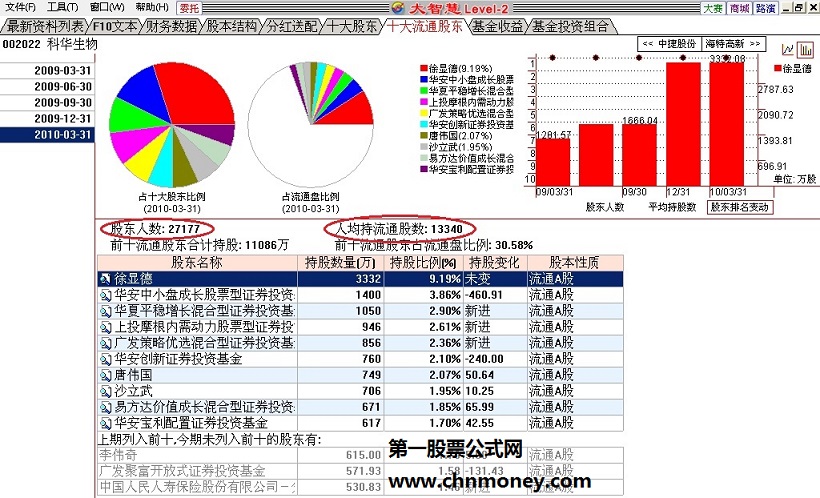Switch to 基金收益 tab
Screen dimensions: 820x498
(x=497, y=26)
